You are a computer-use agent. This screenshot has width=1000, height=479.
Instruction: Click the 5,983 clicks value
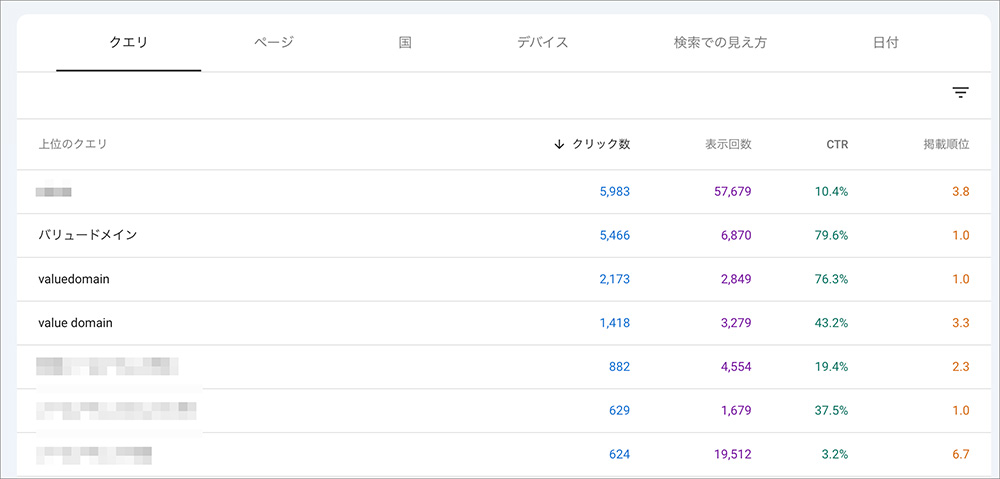tap(615, 191)
